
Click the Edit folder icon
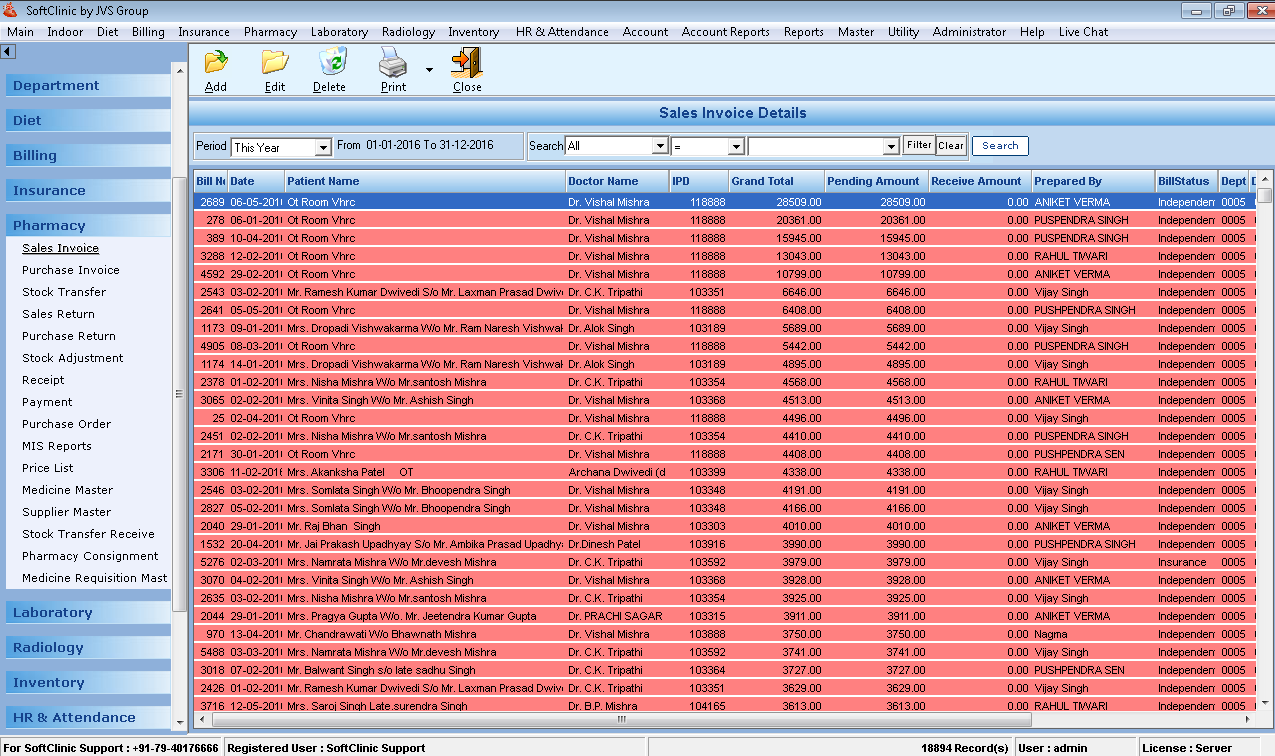(275, 63)
